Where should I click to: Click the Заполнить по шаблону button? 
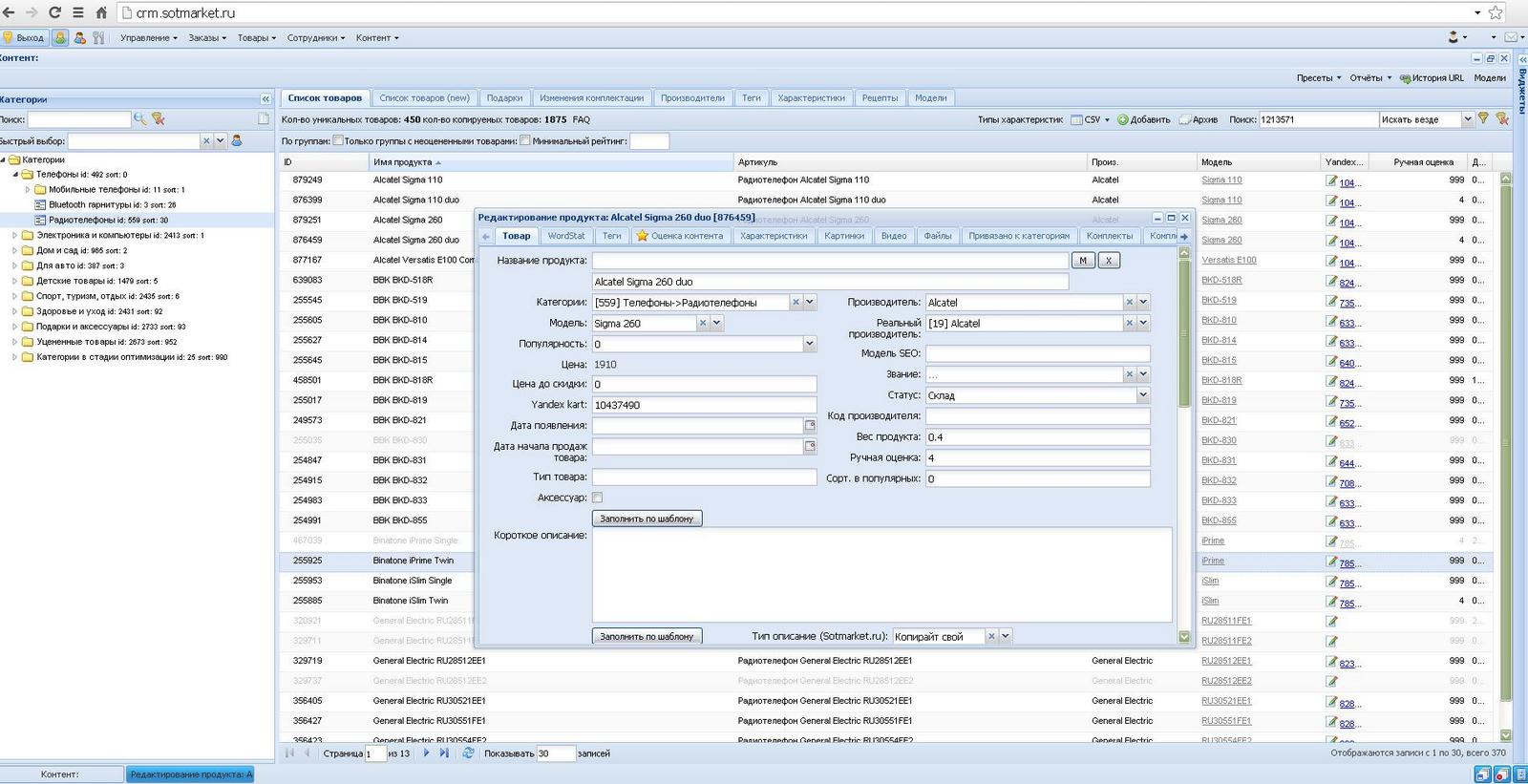click(x=647, y=519)
